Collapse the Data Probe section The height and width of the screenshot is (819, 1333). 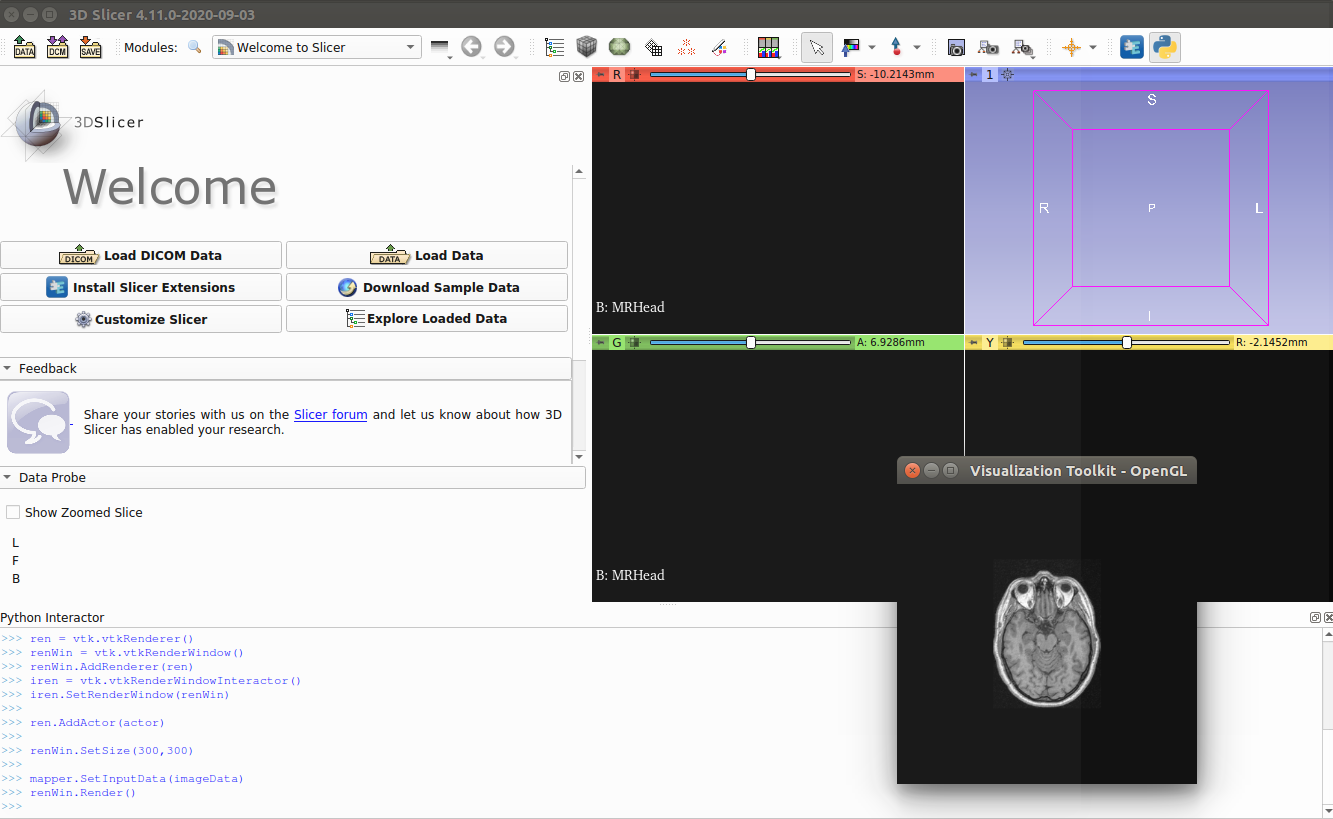pos(7,477)
